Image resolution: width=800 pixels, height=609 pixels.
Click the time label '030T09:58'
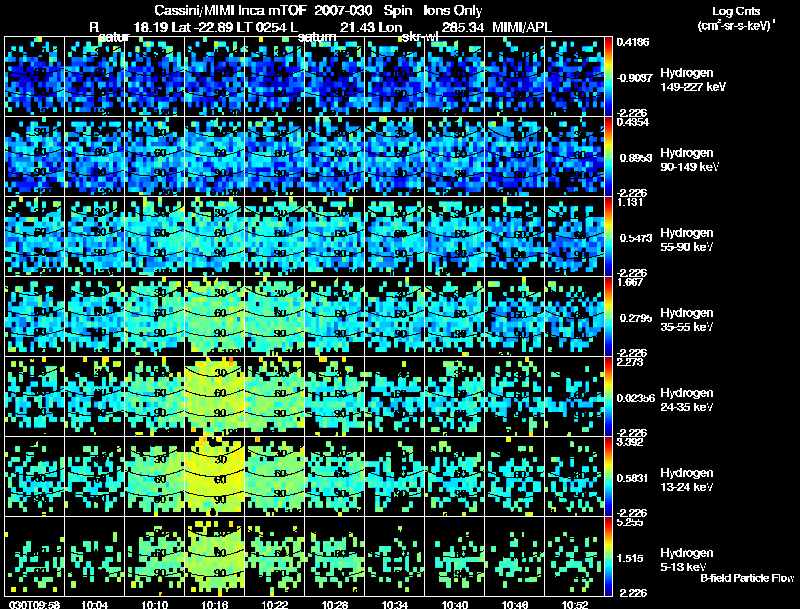pos(34,604)
